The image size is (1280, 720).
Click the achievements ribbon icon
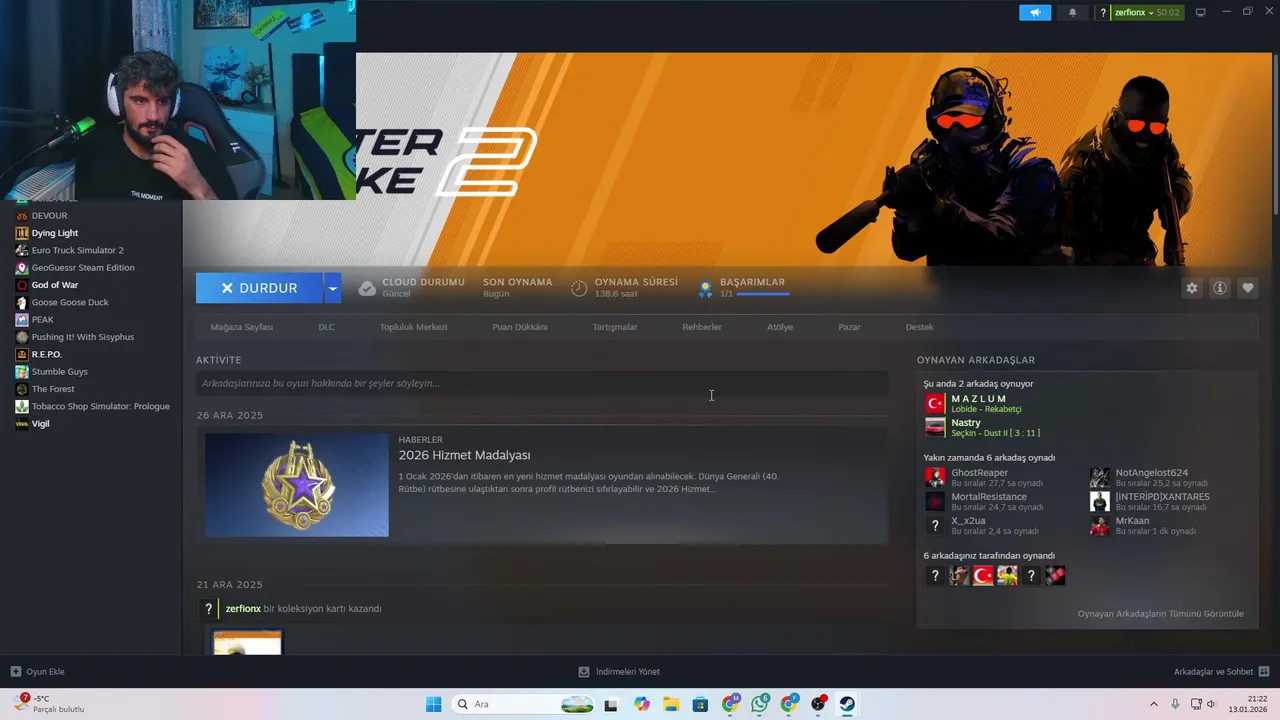coord(705,288)
